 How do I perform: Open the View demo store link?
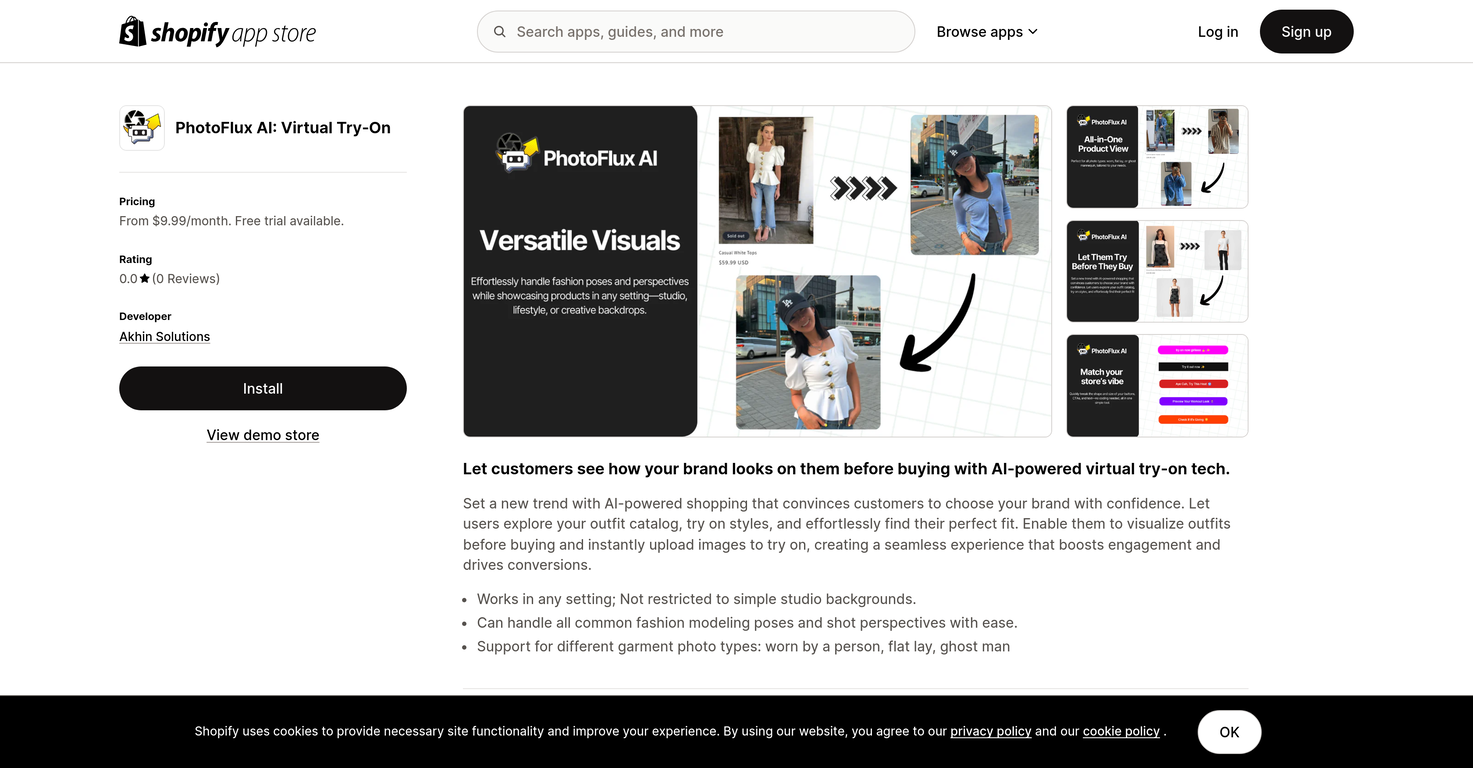point(263,435)
